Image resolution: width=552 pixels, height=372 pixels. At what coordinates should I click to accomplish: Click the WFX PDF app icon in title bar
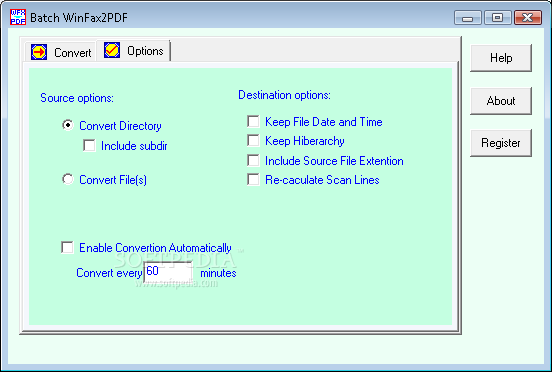pos(18,17)
